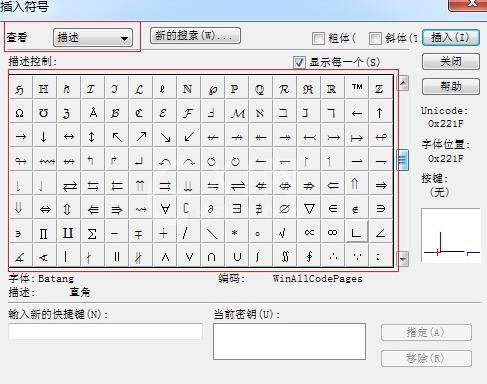
Task: Click the symbol grid scrollbar up arrow
Action: tap(403, 83)
